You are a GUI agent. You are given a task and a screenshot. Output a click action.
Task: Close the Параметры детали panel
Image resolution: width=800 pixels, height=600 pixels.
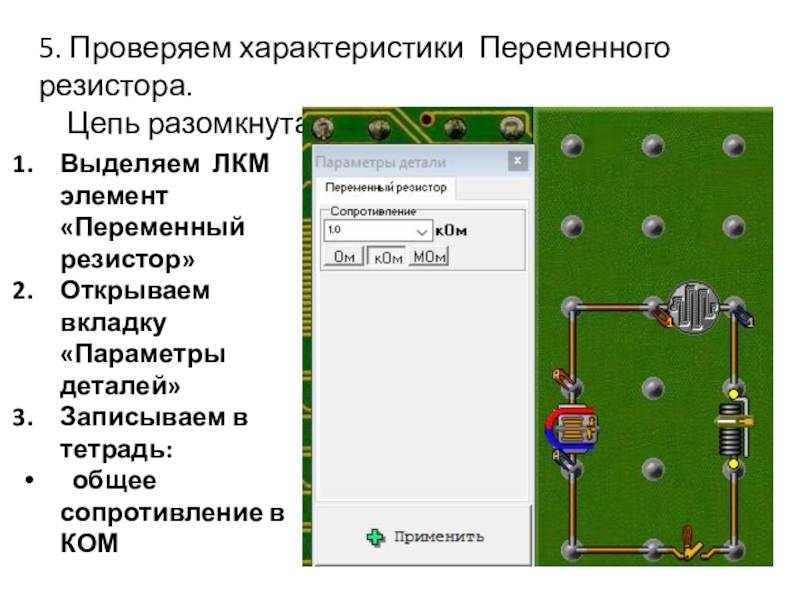point(517,161)
